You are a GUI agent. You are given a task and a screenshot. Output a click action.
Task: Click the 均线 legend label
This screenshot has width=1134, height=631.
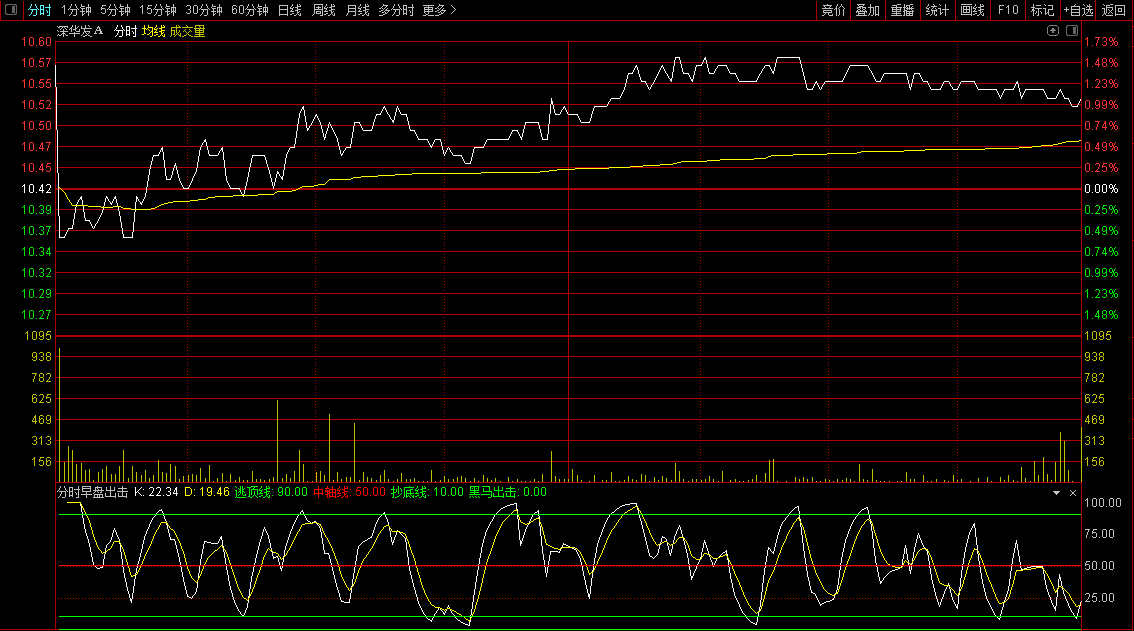click(153, 31)
